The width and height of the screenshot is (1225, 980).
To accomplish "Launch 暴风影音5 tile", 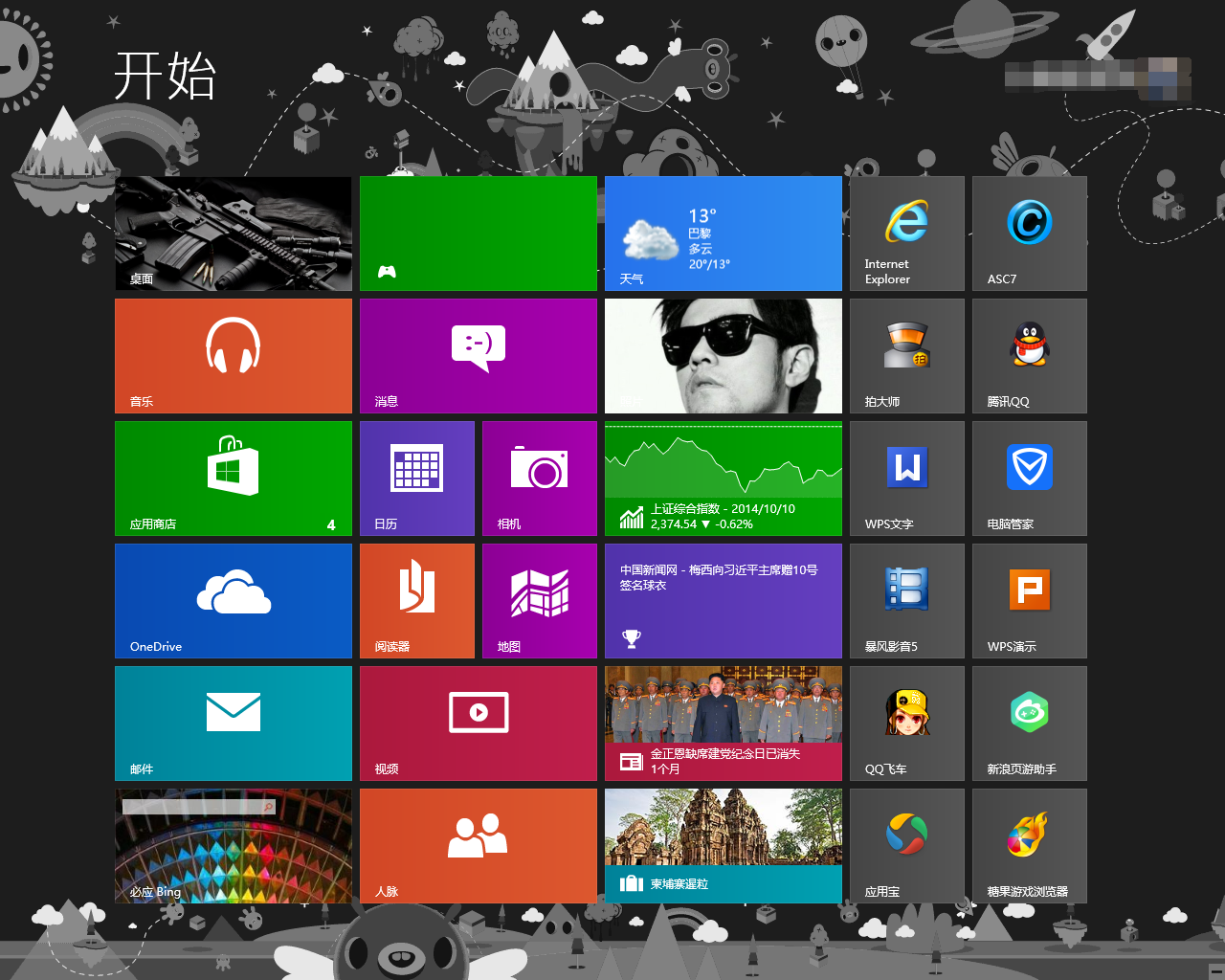I will click(907, 601).
